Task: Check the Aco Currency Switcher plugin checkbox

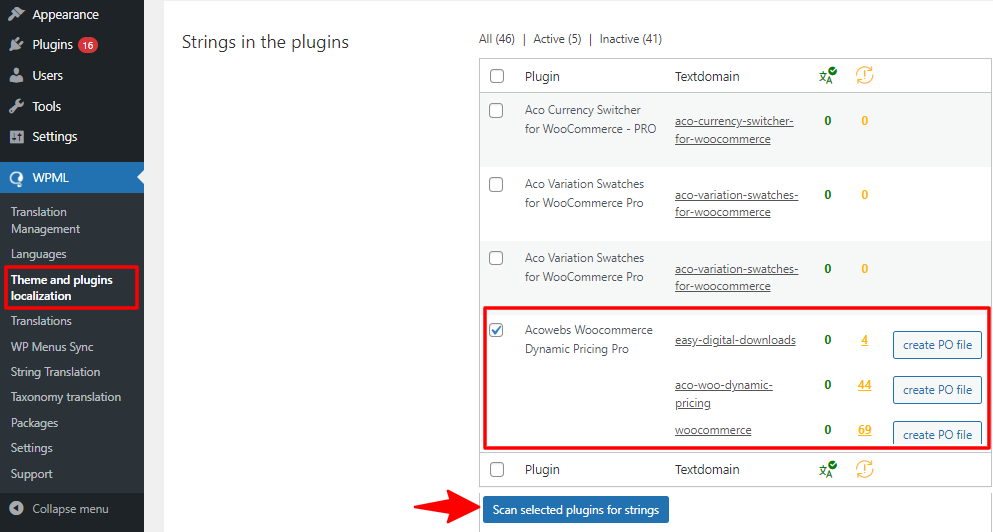Action: pos(496,110)
